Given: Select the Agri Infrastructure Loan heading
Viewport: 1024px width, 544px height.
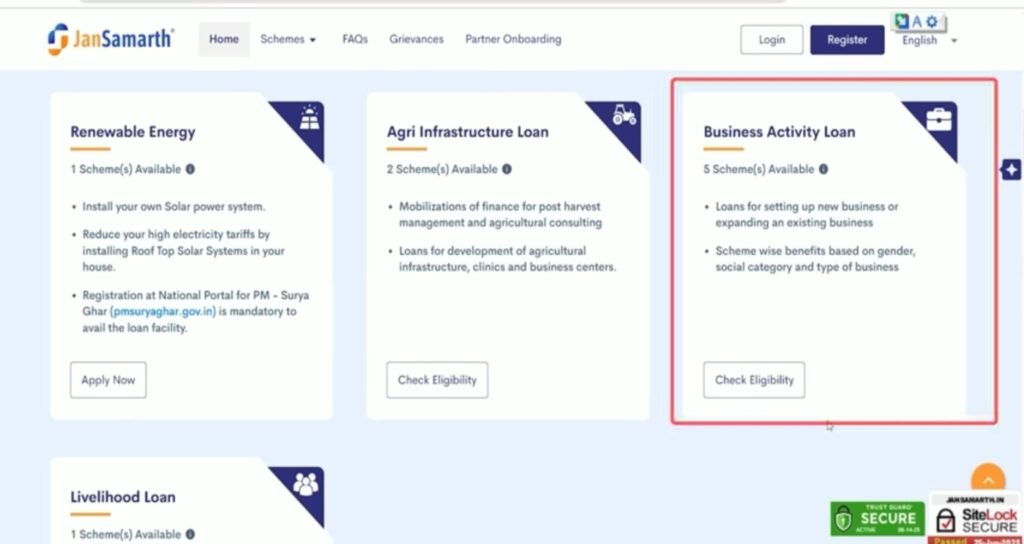Looking at the screenshot, I should 468,132.
